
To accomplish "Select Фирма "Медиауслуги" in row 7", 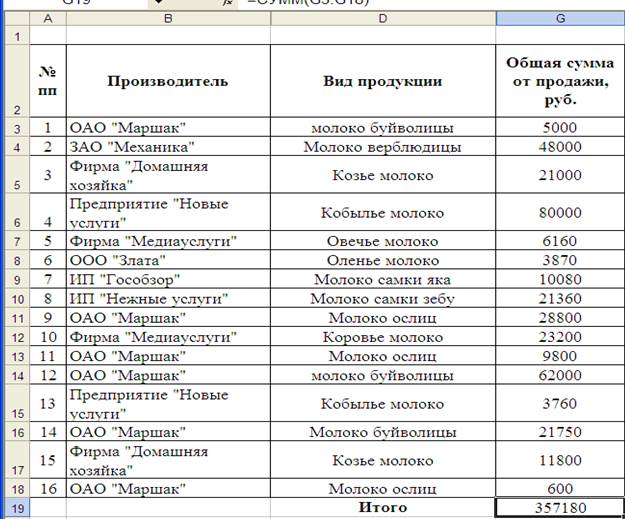I will [x=168, y=241].
